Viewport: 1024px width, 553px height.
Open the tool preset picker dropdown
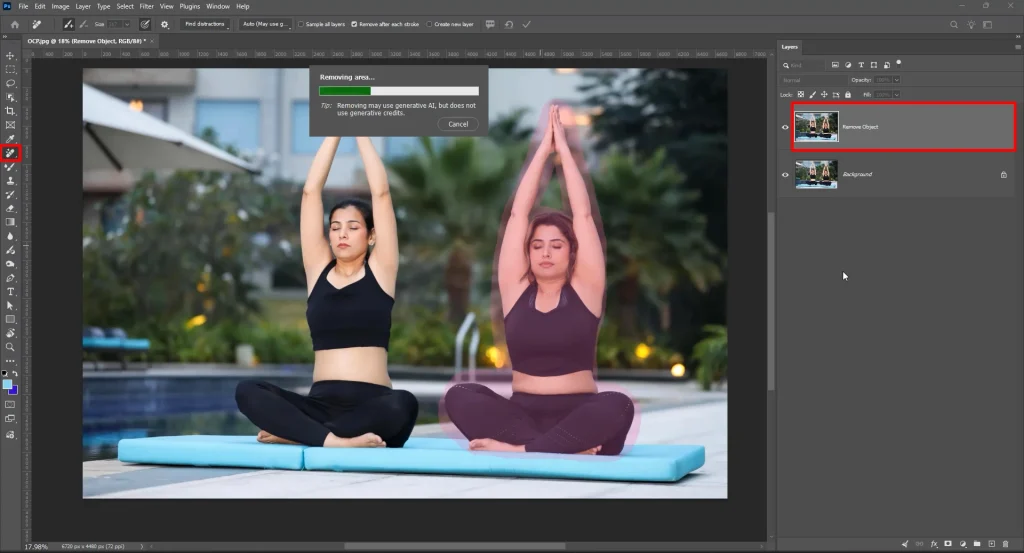(x=37, y=24)
